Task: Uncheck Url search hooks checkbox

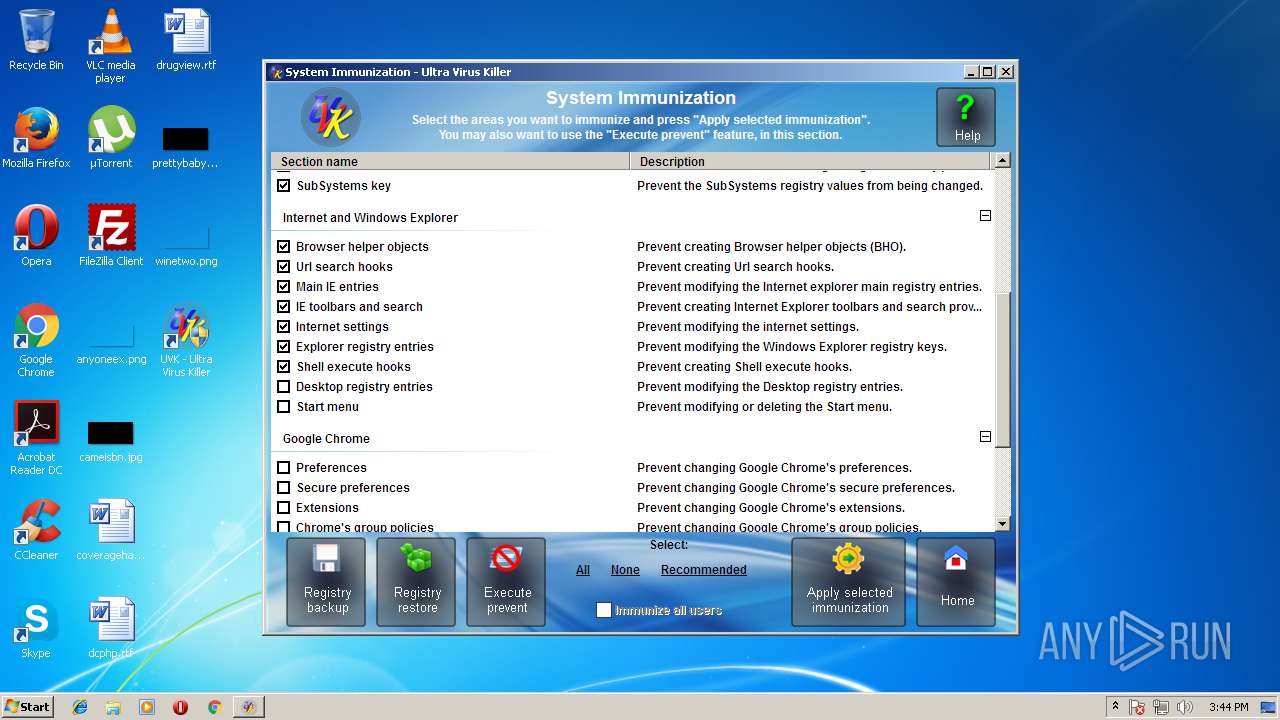Action: tap(284, 267)
